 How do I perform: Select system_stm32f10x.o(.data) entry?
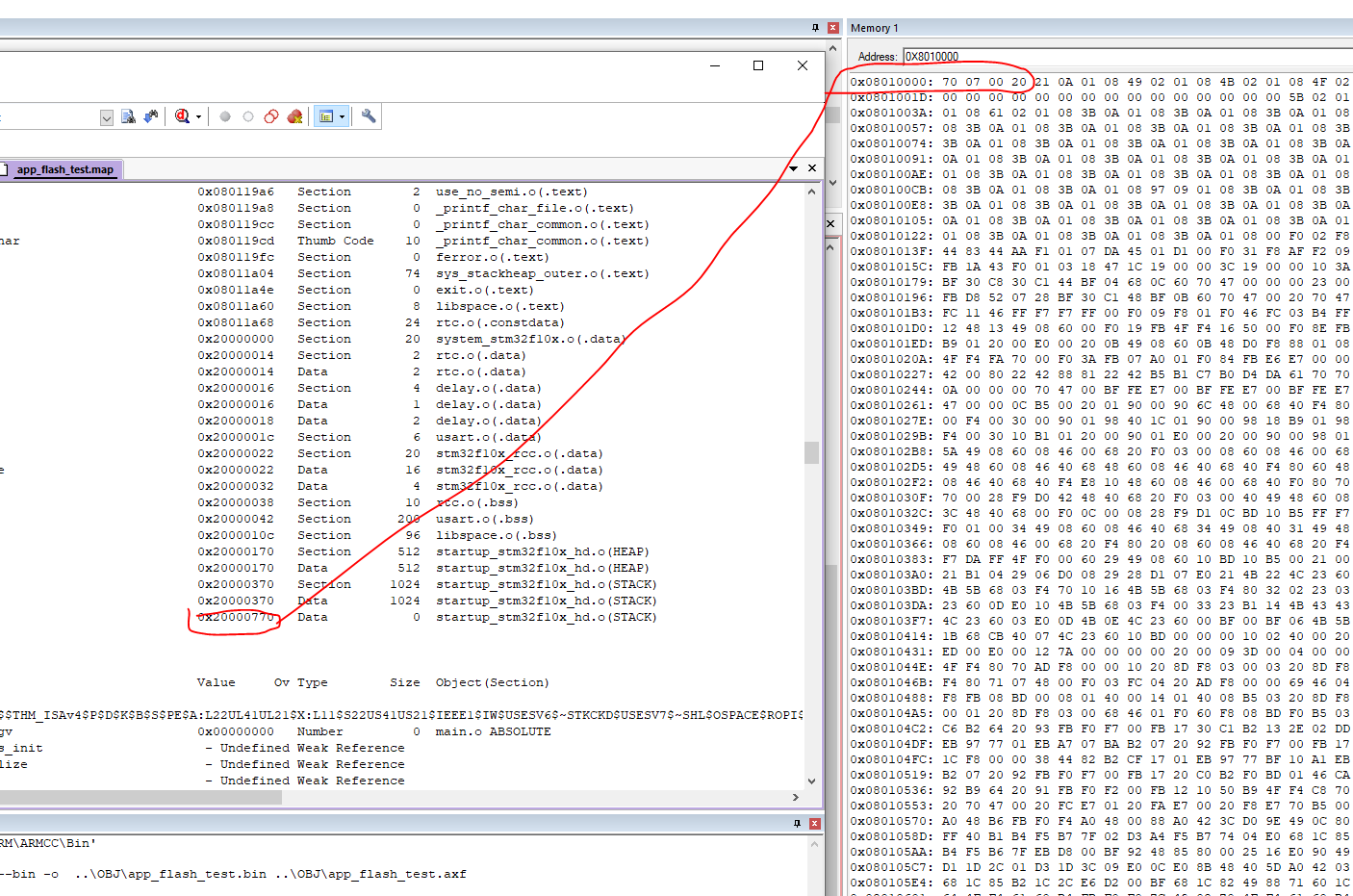(530, 339)
